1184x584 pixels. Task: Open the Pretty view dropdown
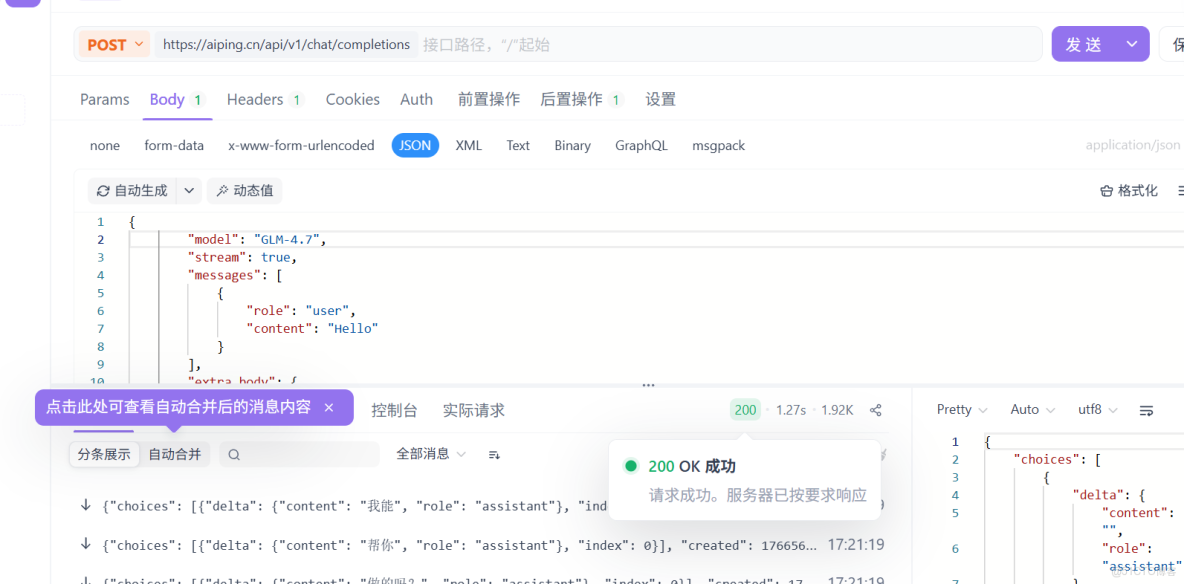coord(958,410)
